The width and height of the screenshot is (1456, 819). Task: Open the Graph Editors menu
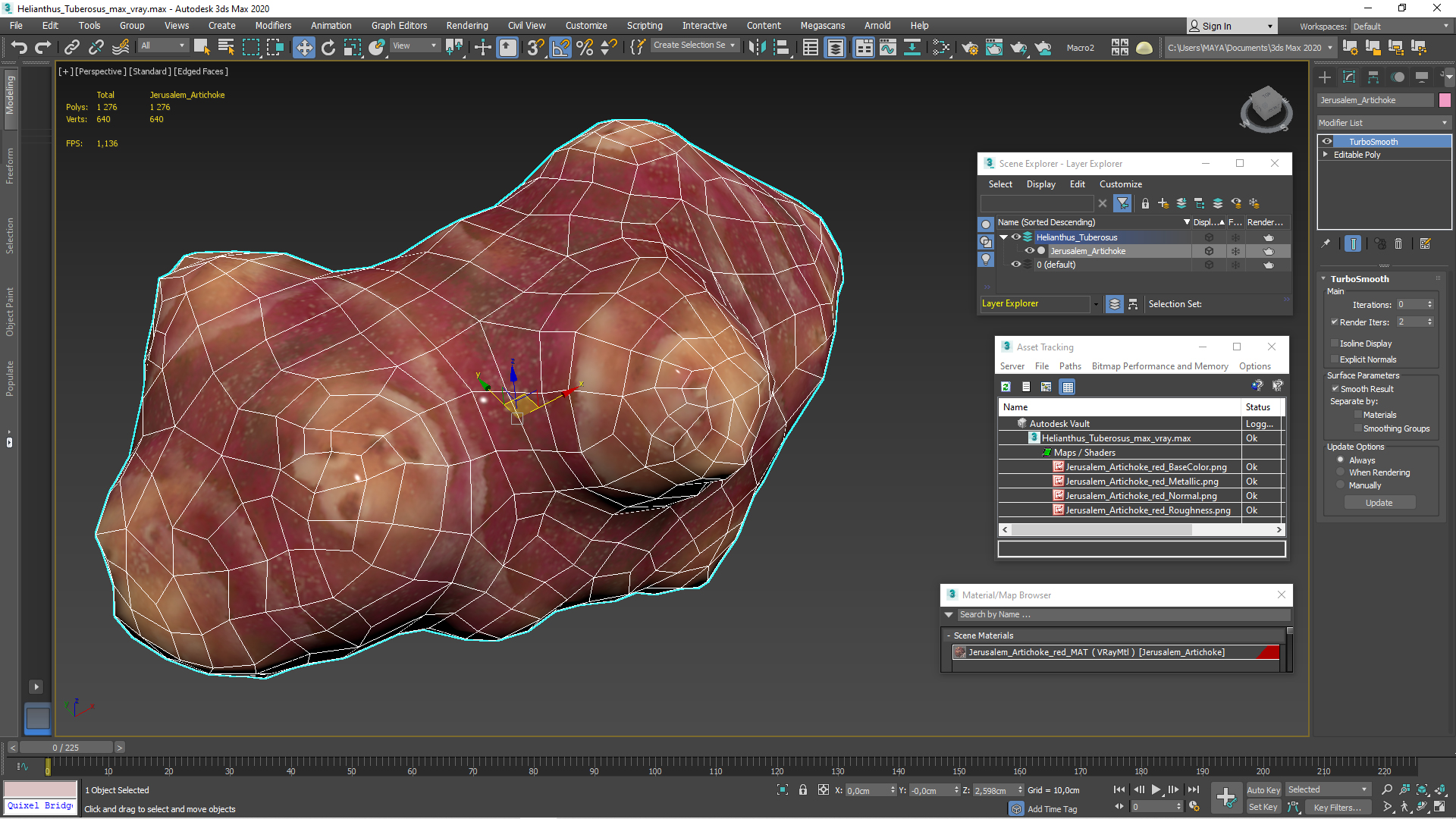pyautogui.click(x=399, y=25)
